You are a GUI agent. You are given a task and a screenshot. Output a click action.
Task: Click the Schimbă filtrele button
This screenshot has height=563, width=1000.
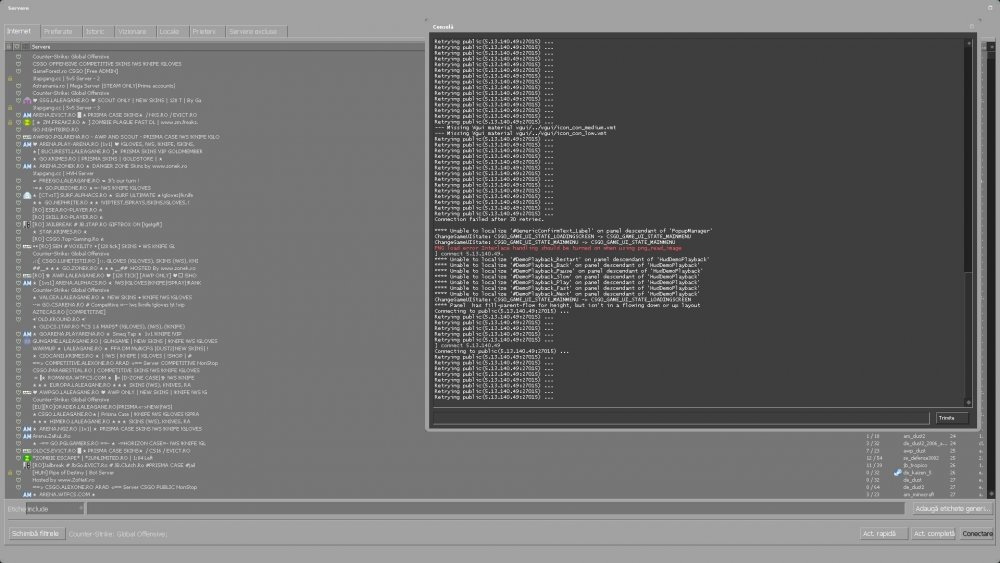point(36,534)
